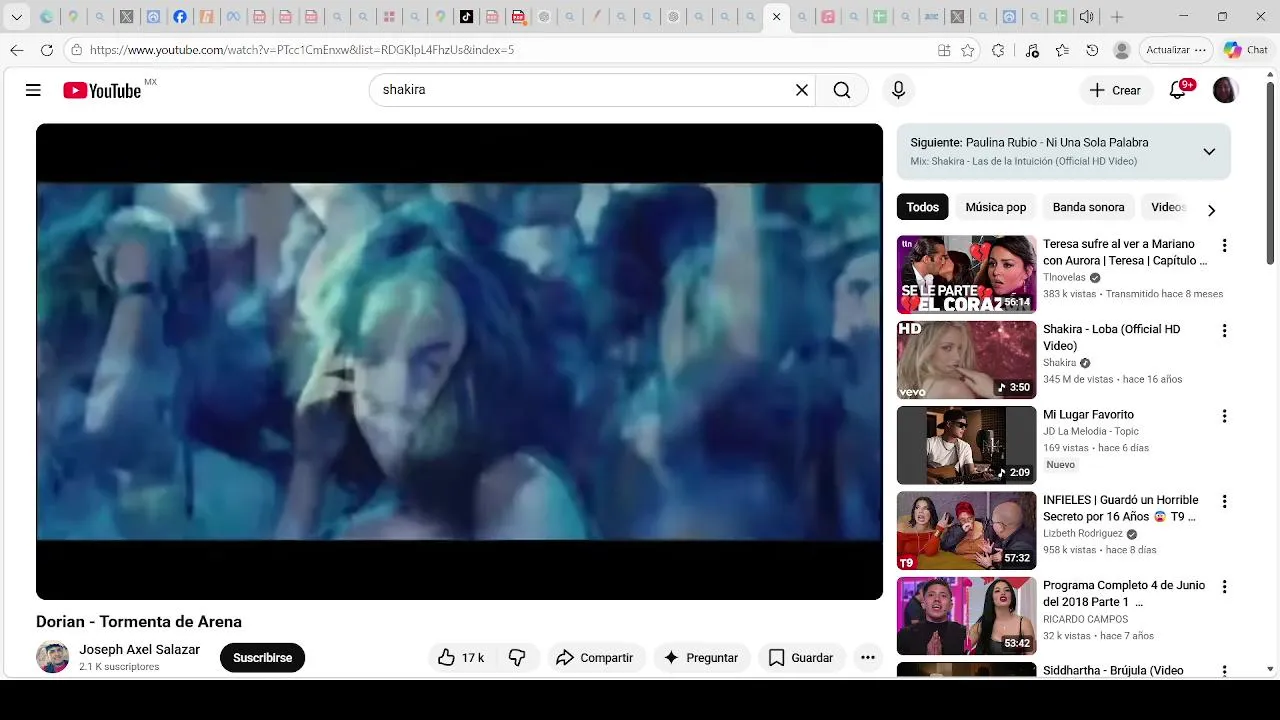Start voice search with the microphone

(898, 90)
